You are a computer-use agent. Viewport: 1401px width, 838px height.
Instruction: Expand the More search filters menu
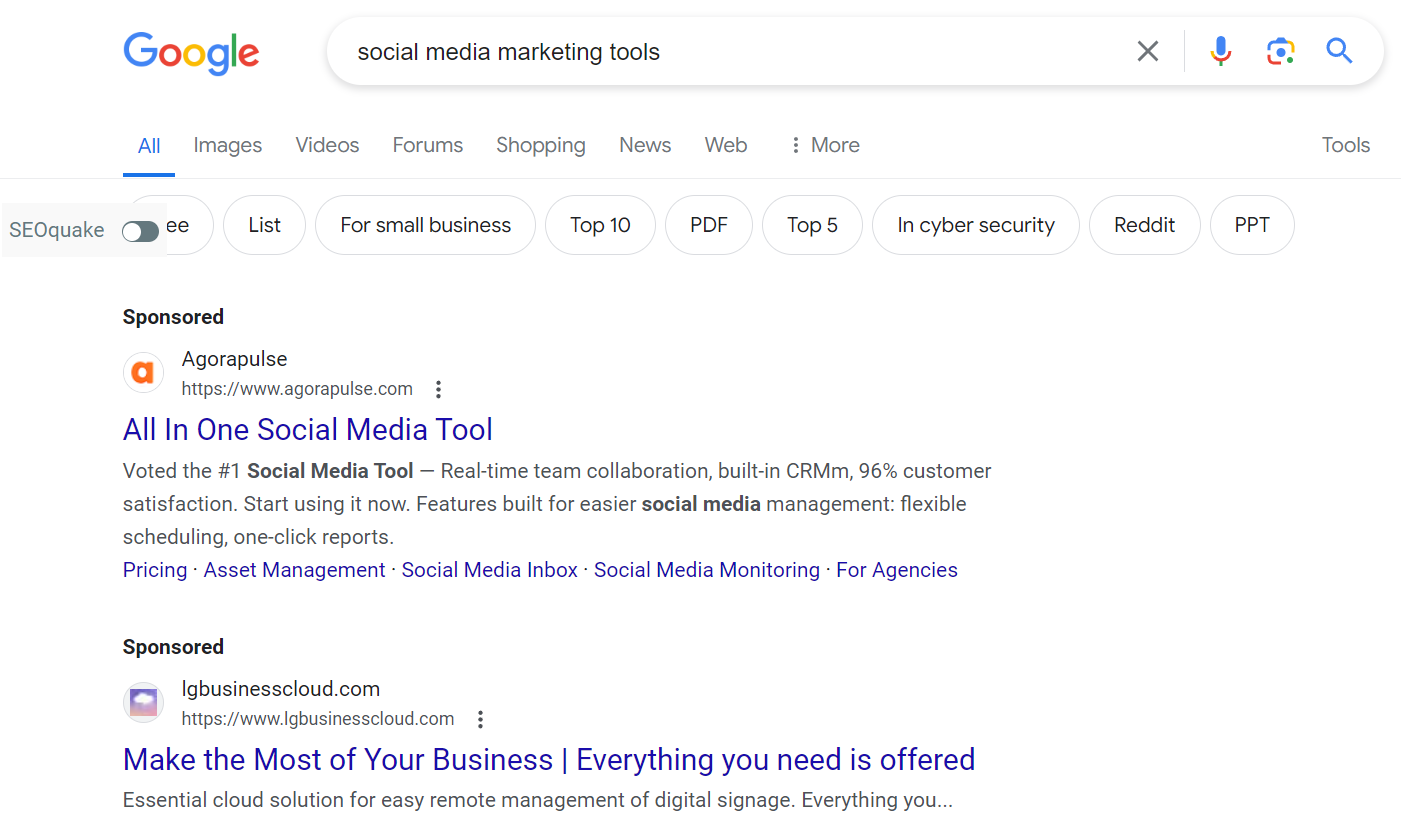[825, 145]
